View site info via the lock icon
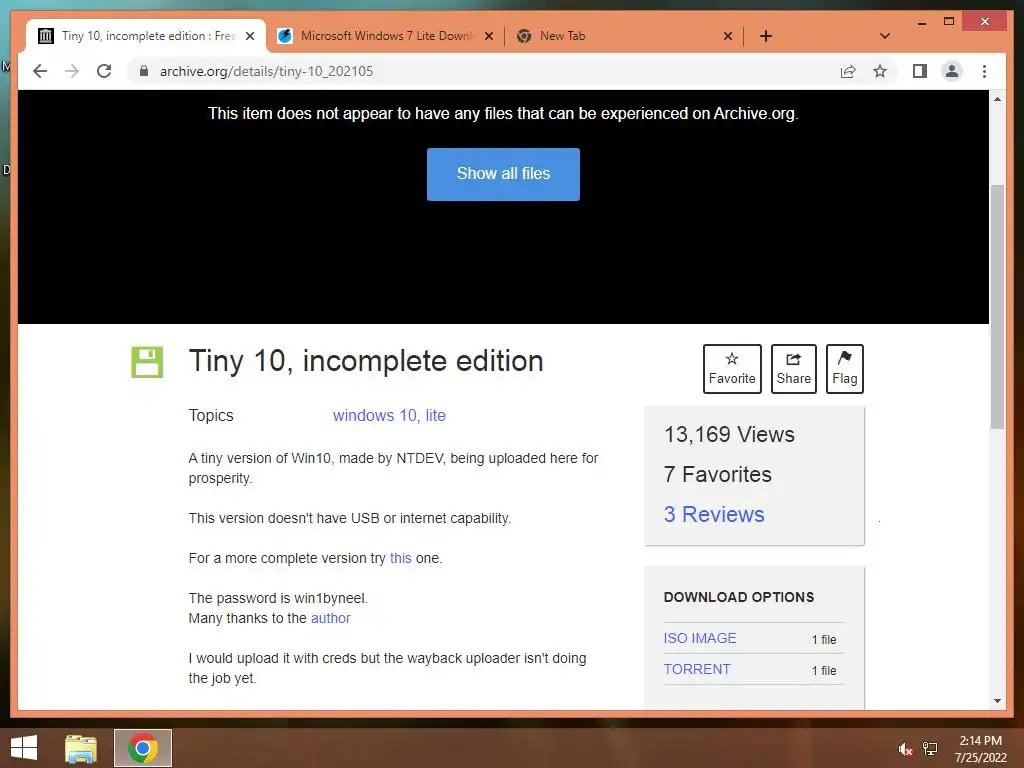This screenshot has height=768, width=1024. tap(144, 71)
